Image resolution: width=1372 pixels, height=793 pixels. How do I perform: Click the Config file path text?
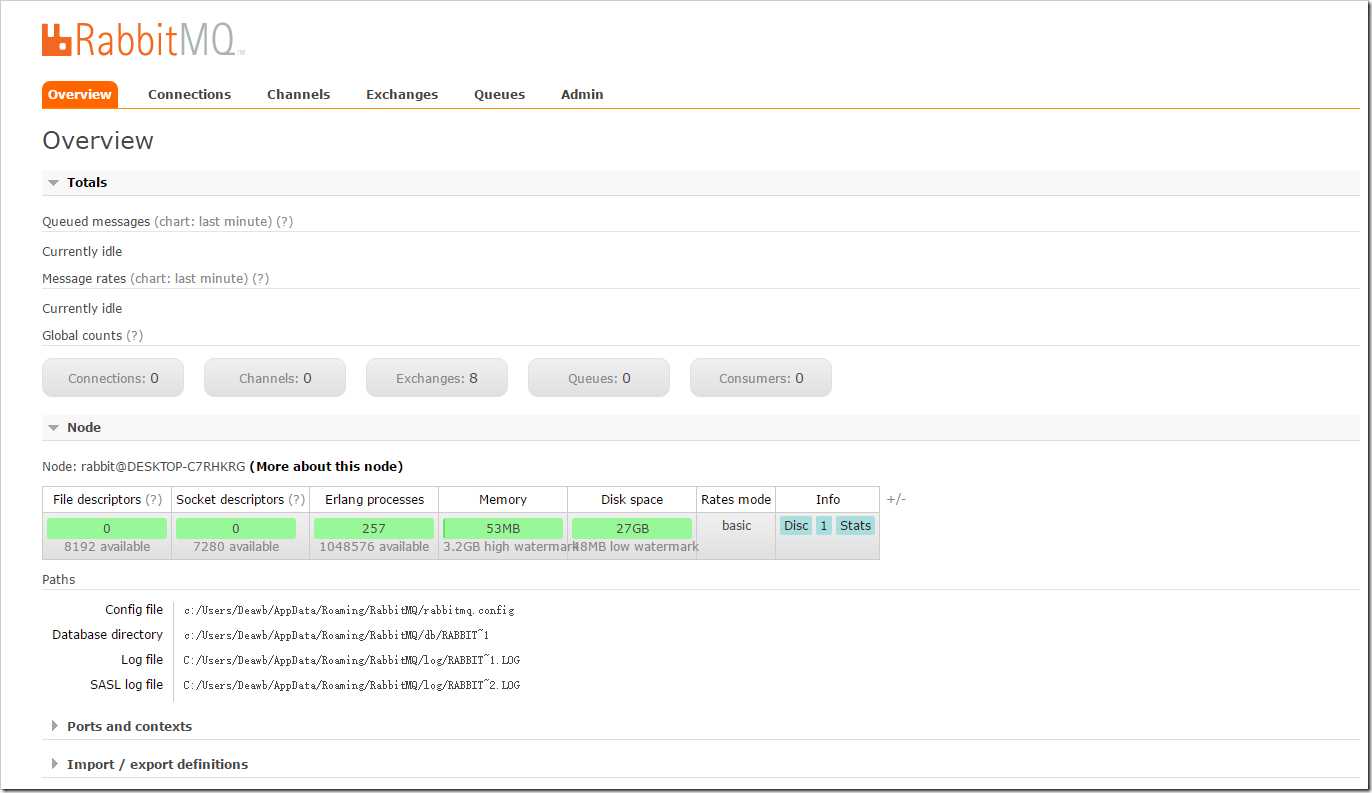click(349, 610)
